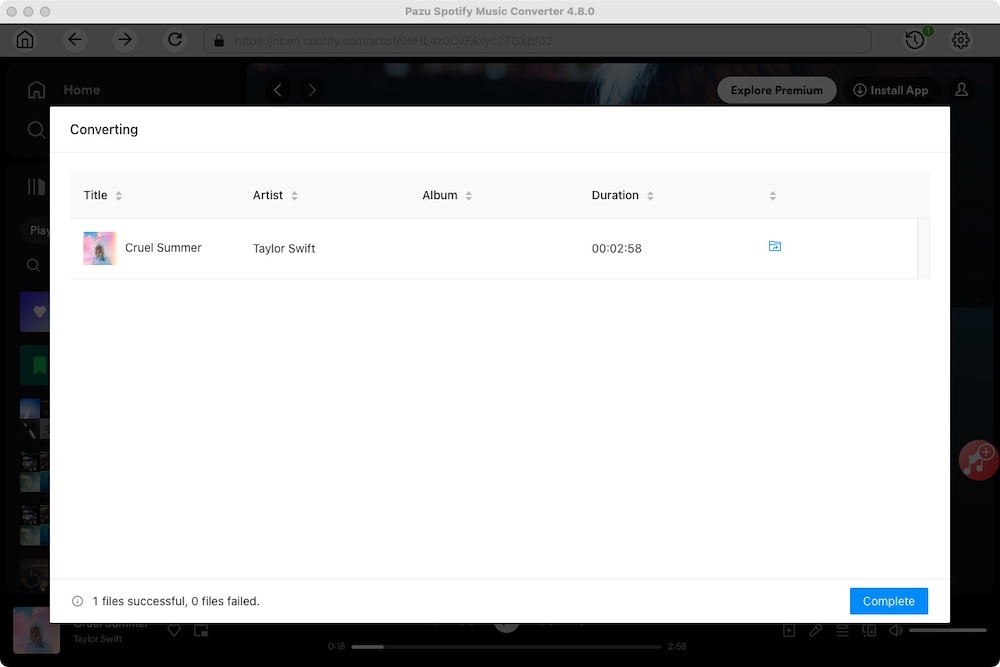The height and width of the screenshot is (667, 1000).
Task: Open output folder for Cruel Summer
Action: tap(774, 246)
